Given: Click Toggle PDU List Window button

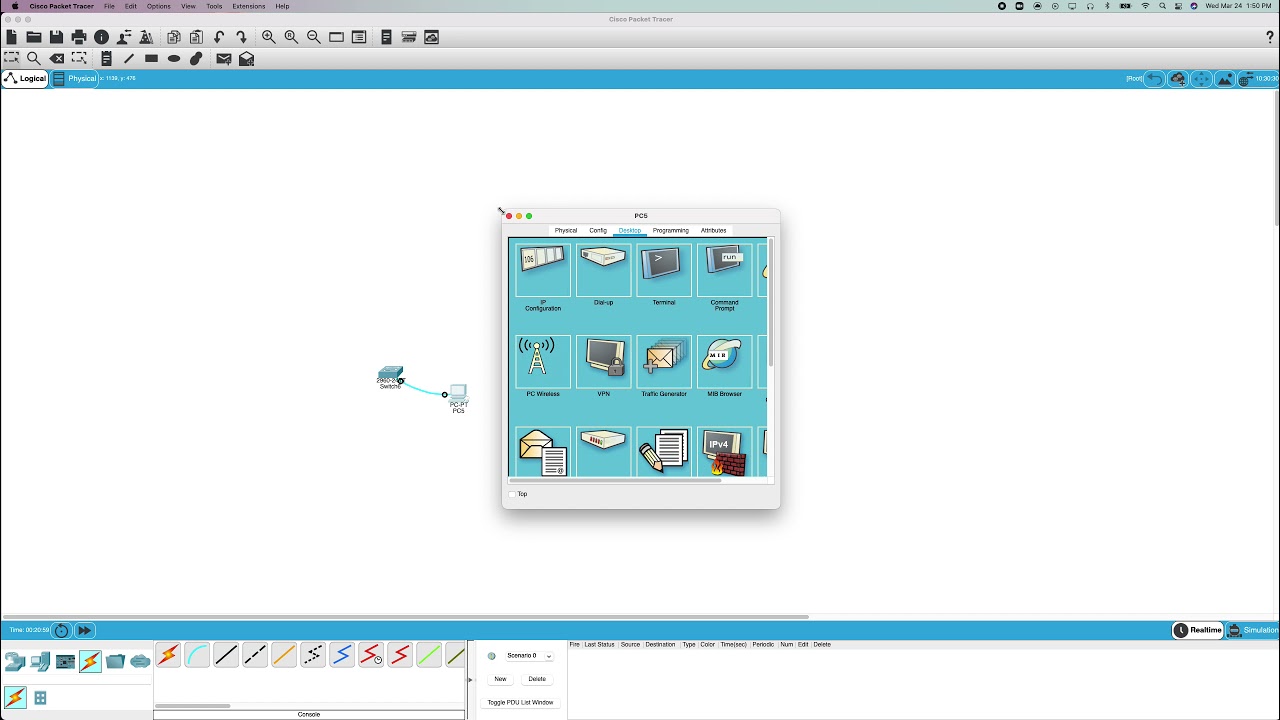Looking at the screenshot, I should coord(521,703).
